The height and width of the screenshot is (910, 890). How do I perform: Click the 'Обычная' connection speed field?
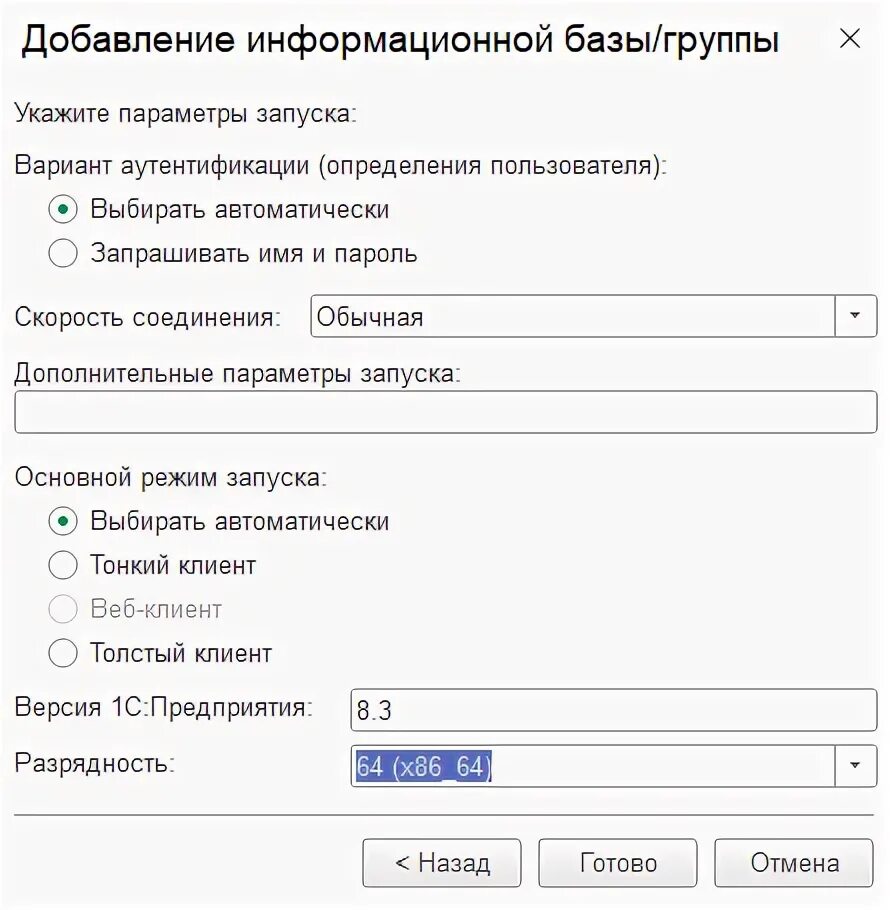click(x=572, y=316)
